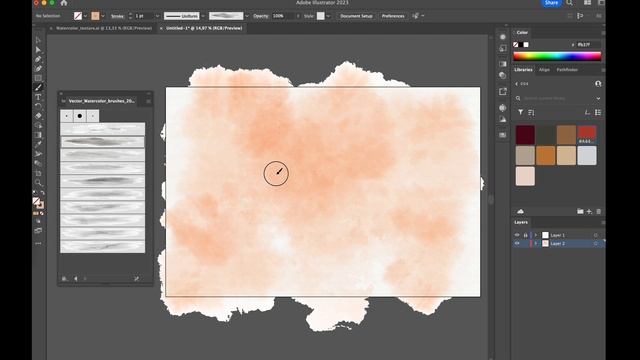The image size is (640, 360).
Task: Switch to the Watercolor_texture.ai document tab
Action: (x=104, y=28)
